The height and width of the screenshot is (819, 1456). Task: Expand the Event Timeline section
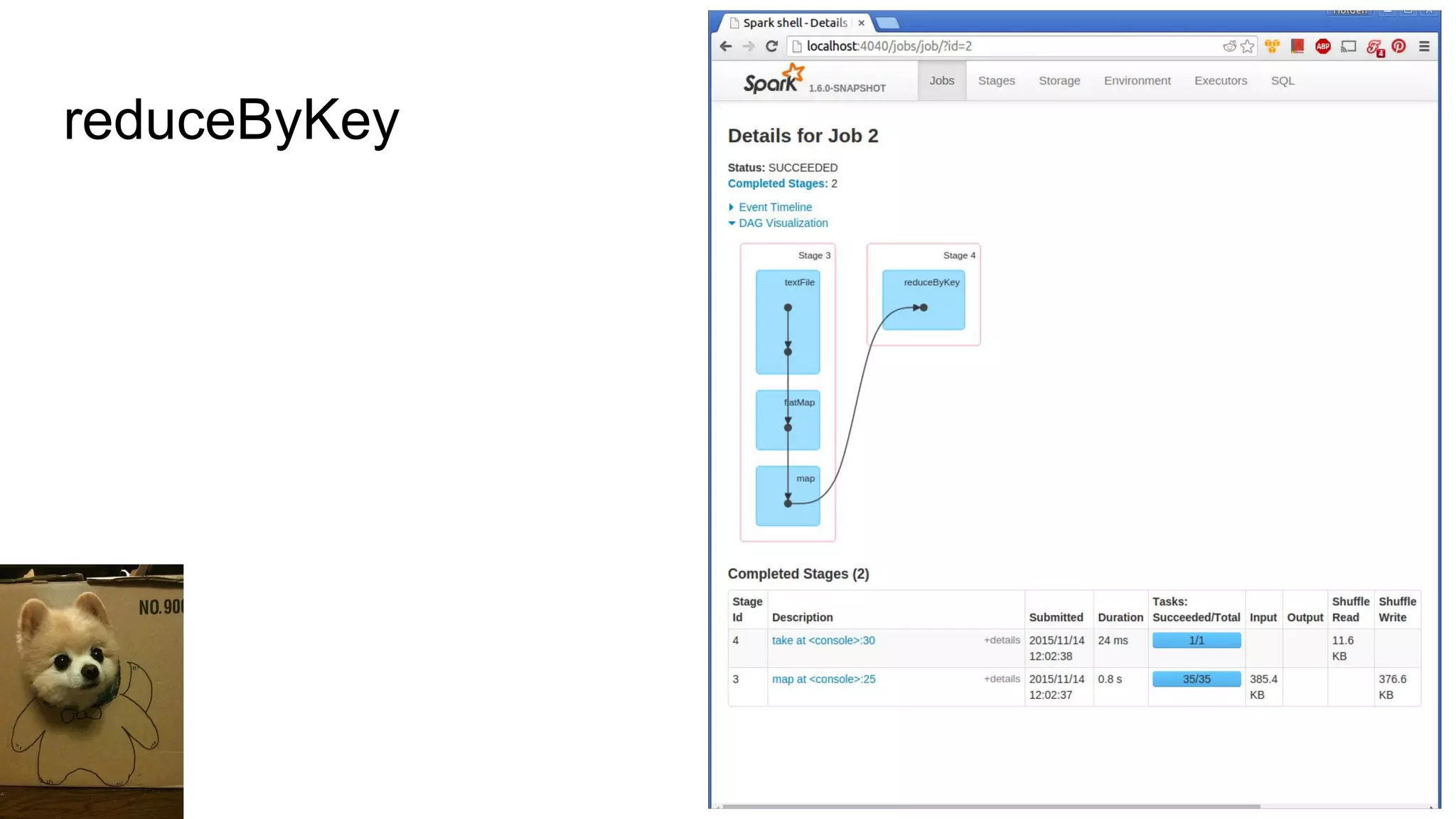[774, 207]
